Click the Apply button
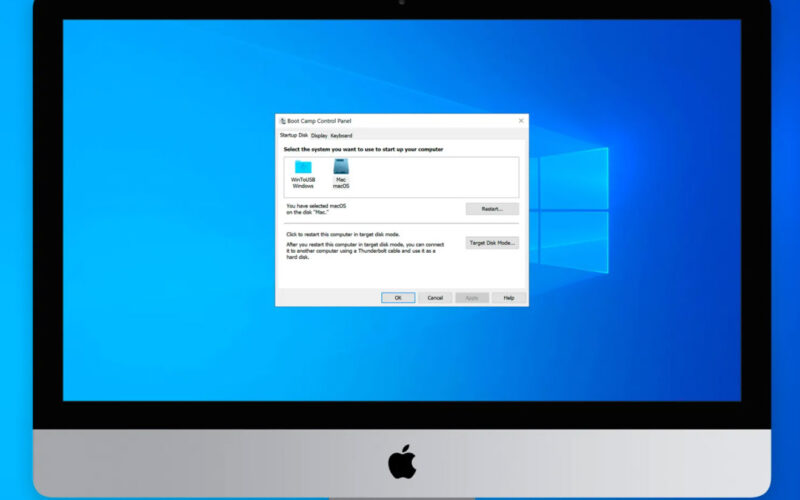Image resolution: width=800 pixels, height=500 pixels. pos(472,297)
